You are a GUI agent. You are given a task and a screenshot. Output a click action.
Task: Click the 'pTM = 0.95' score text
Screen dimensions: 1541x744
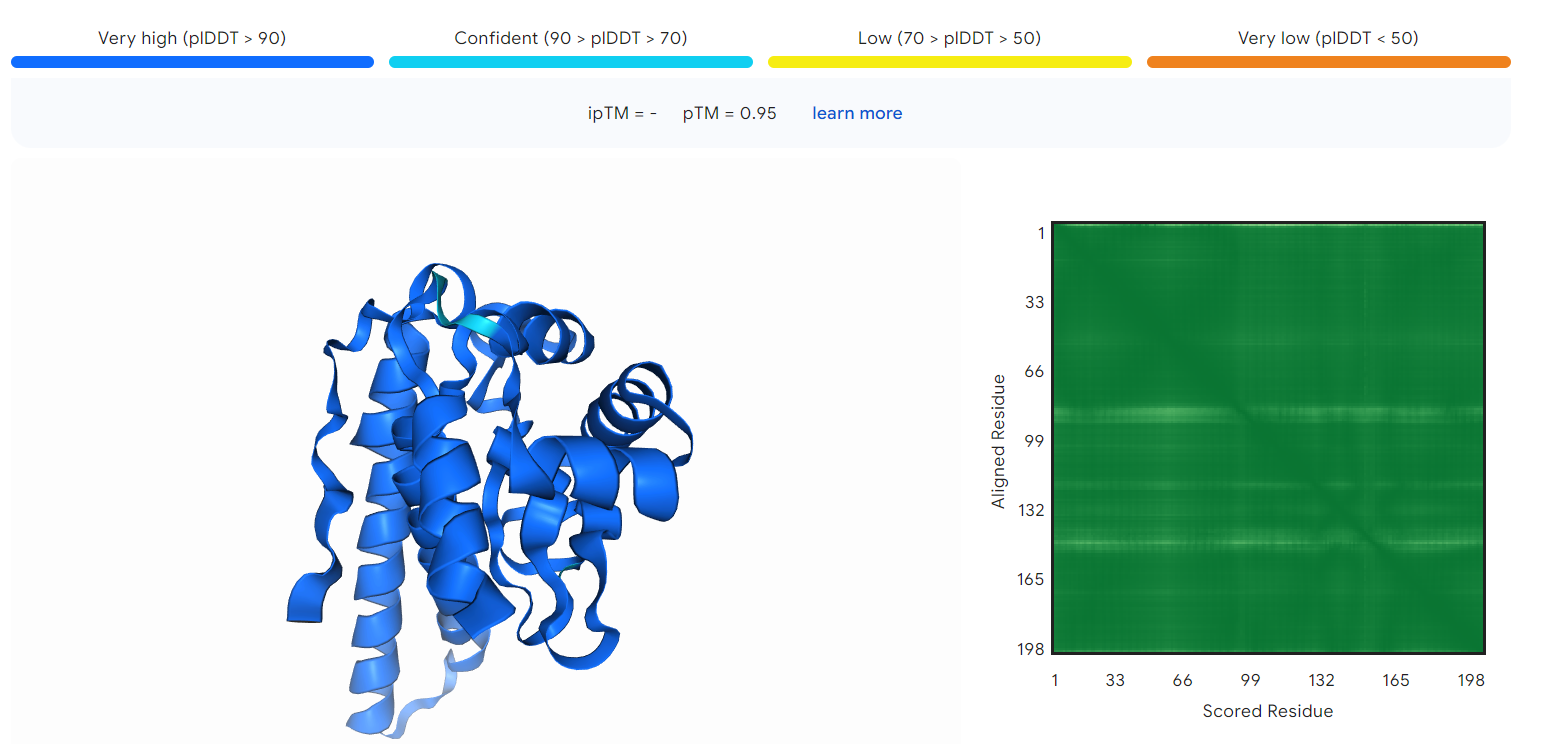[730, 113]
